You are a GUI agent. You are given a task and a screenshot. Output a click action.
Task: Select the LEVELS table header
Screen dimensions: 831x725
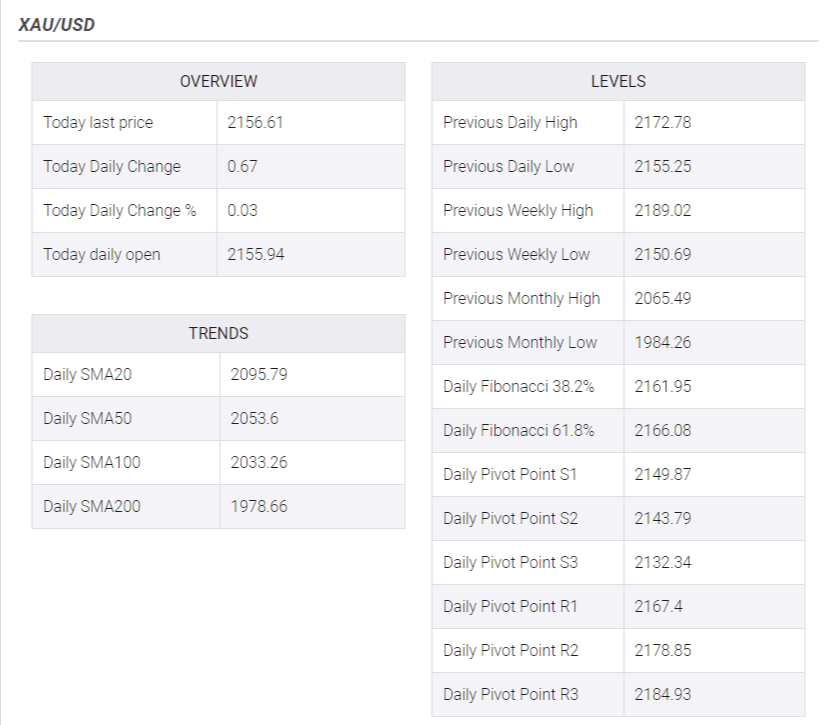pyautogui.click(x=618, y=81)
